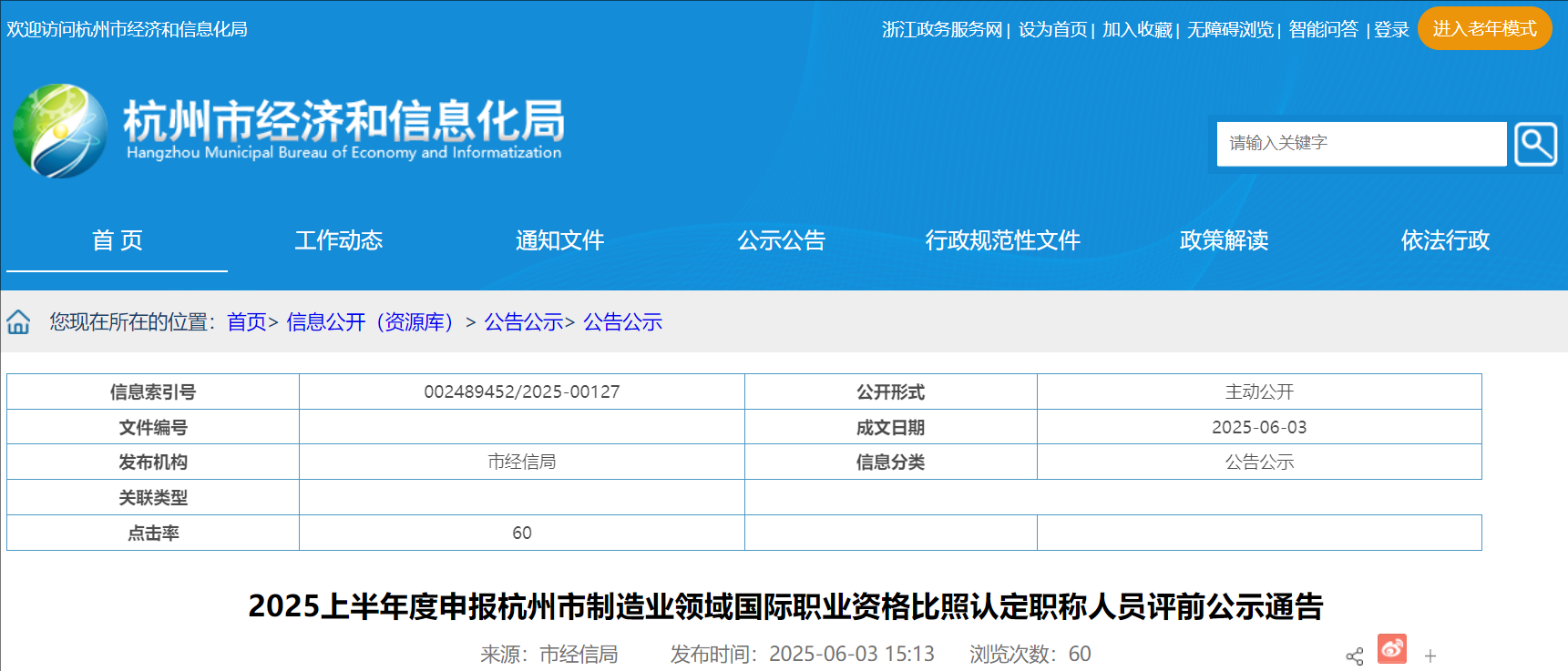
Task: Click the plus icon for more sharing
Action: [x=1430, y=656]
